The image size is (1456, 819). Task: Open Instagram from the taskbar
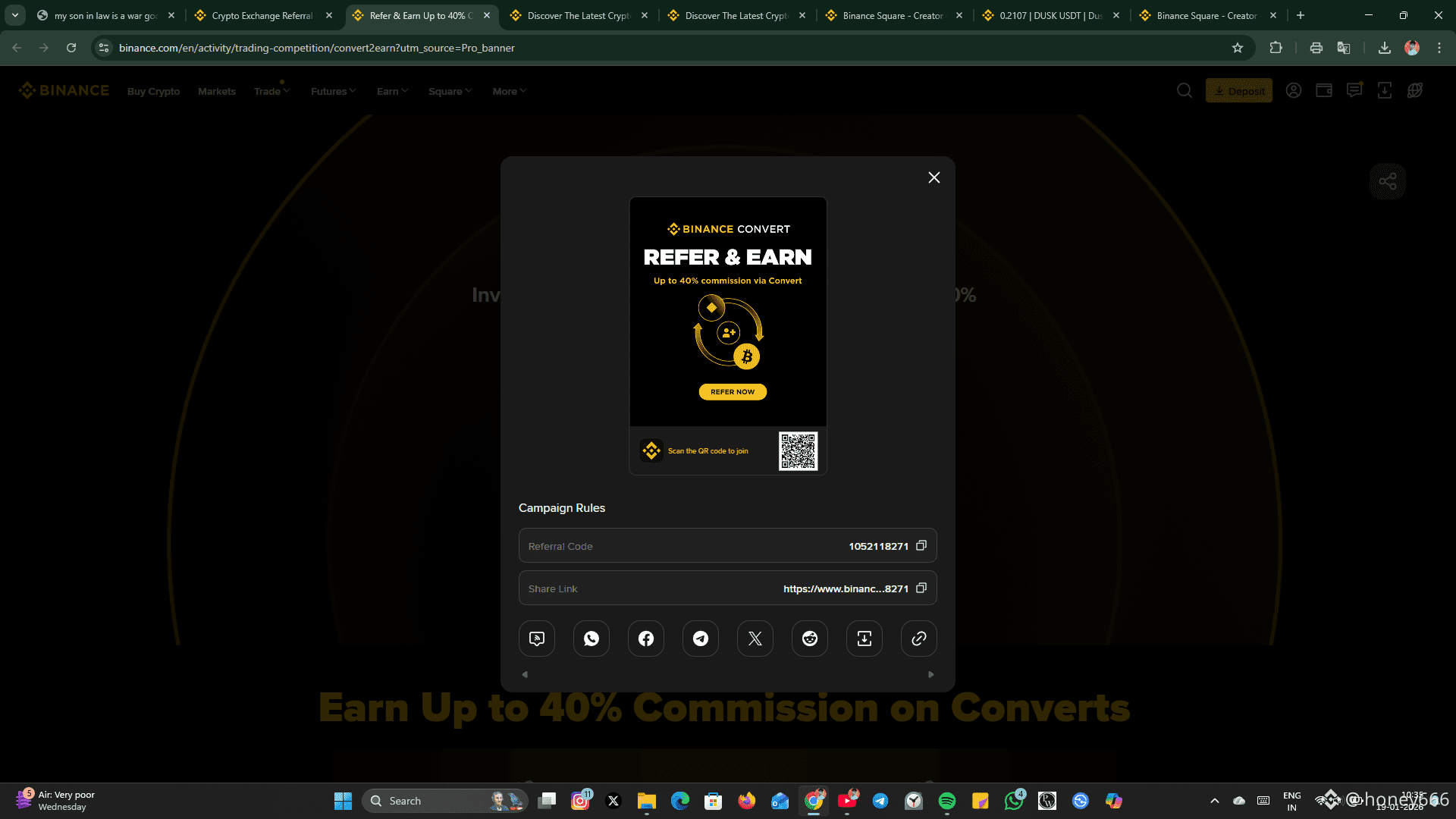point(580,801)
